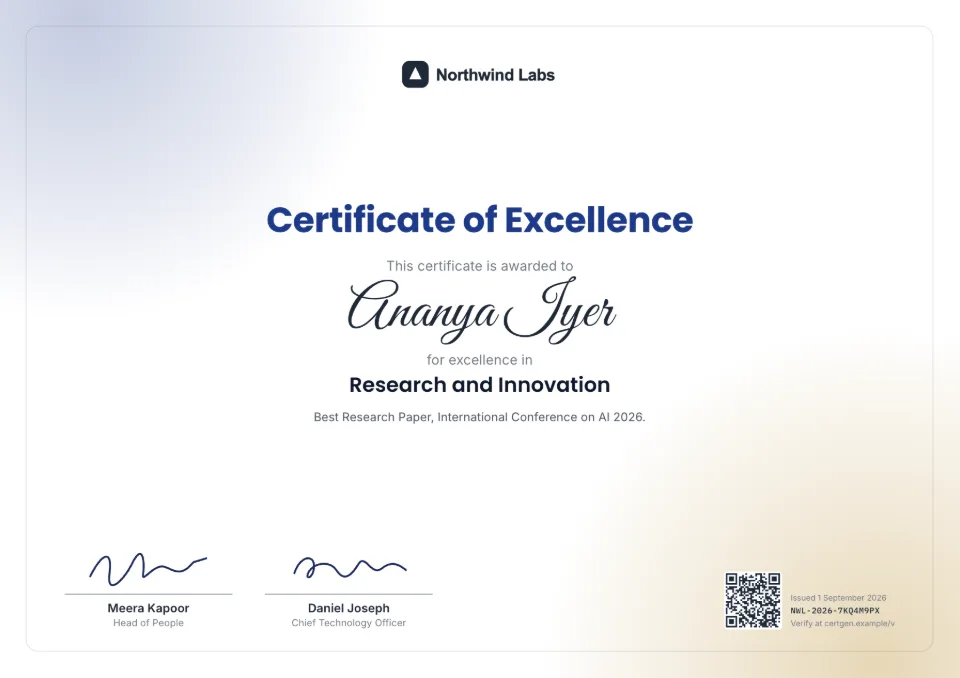Screen dimensions: 960x678
Task: Click the name 'Meera Kapoor'
Action: tap(148, 608)
